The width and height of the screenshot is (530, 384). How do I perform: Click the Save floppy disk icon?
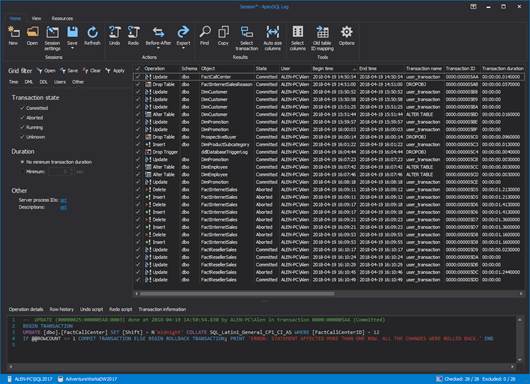(x=72, y=32)
